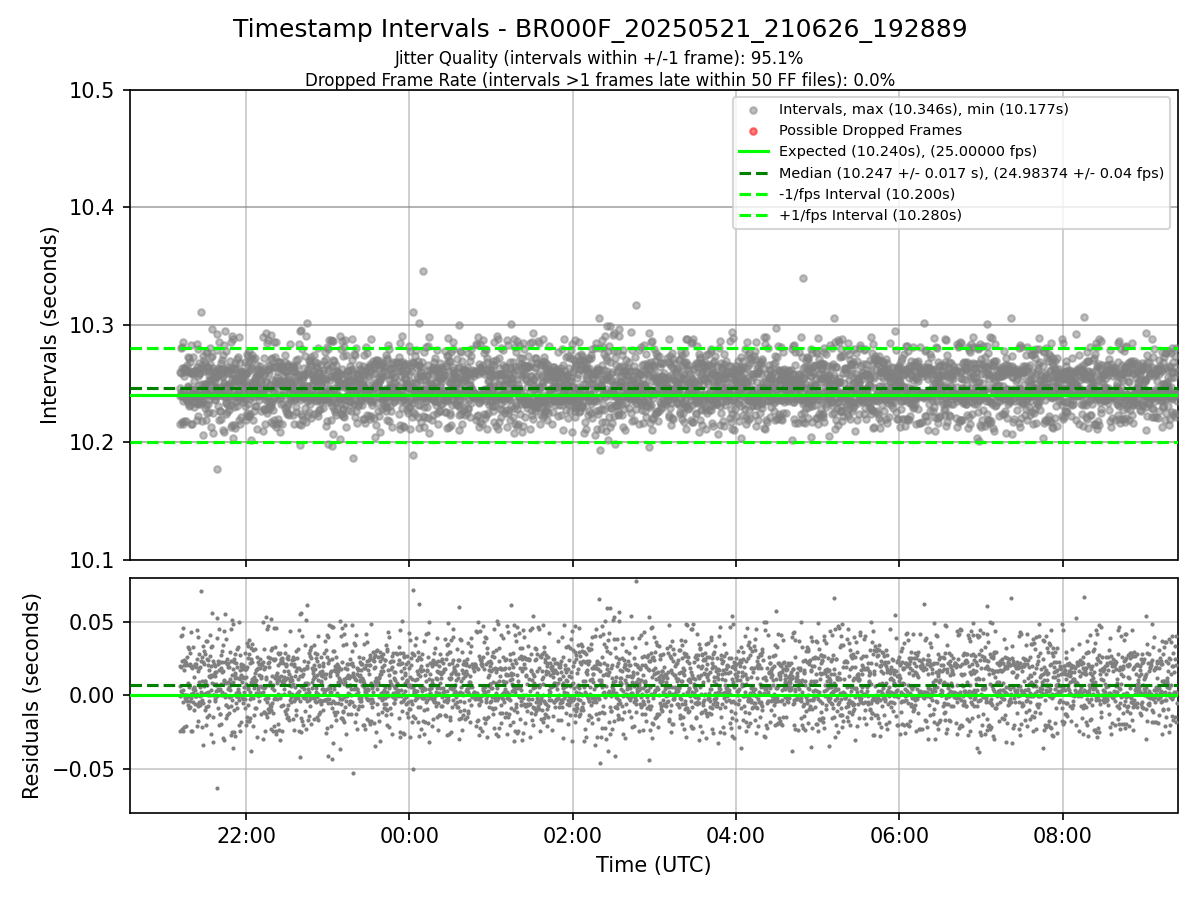
Task: Click legend entry 'Possible Dropped Frames'
Action: pyautogui.click(x=870, y=130)
